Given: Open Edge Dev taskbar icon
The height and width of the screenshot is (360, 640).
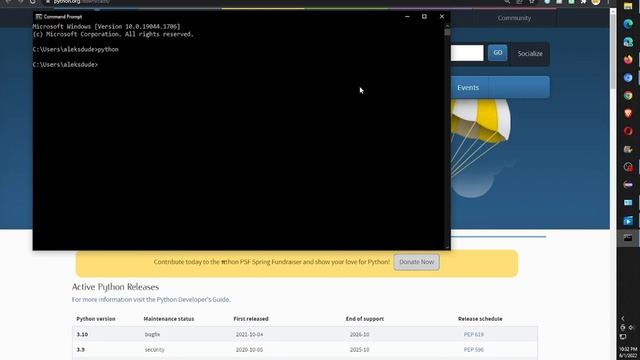Looking at the screenshot, I should coord(628,42).
